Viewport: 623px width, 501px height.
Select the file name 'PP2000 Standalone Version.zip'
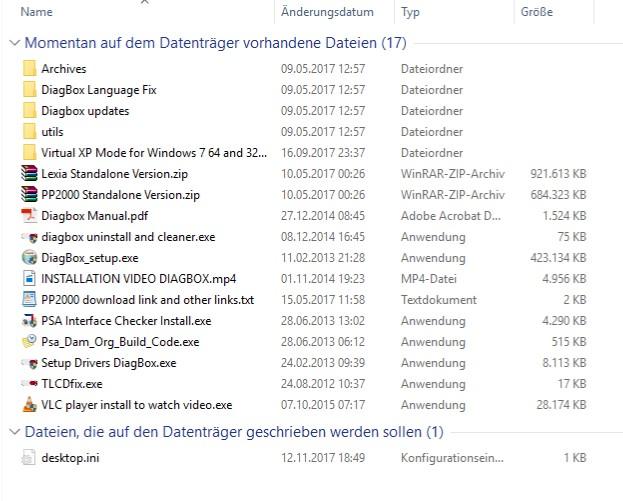point(120,195)
